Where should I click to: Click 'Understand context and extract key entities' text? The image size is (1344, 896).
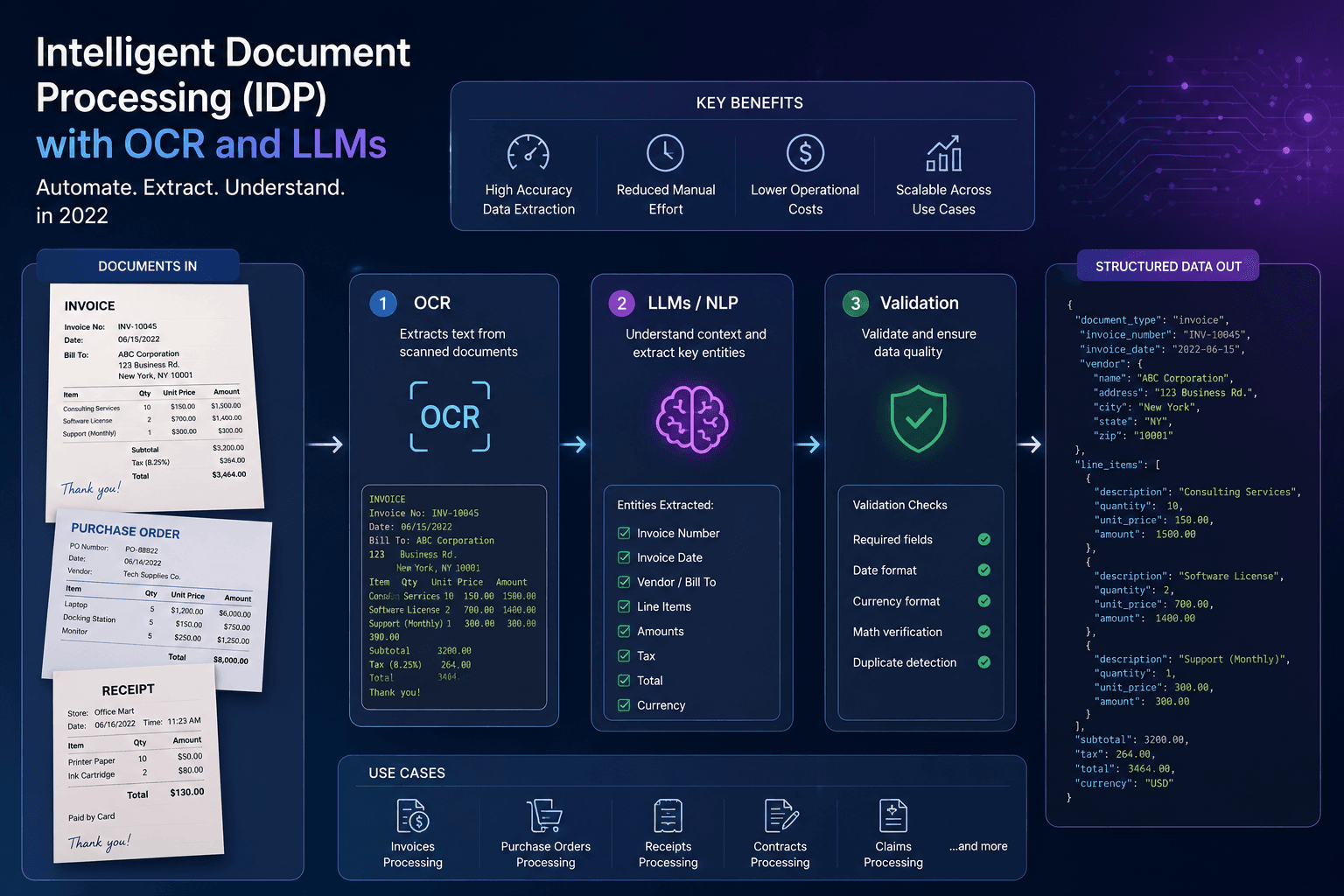coord(696,343)
